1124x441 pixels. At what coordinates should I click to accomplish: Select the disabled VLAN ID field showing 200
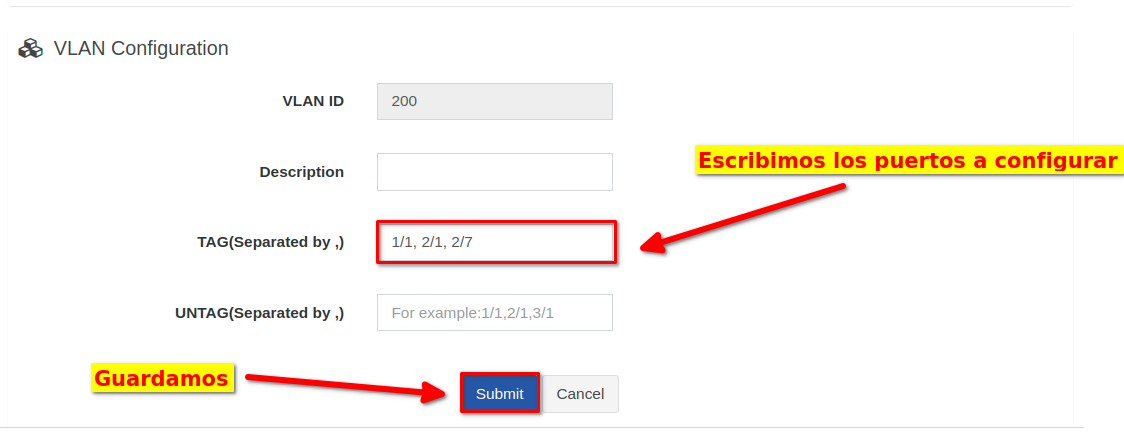(x=494, y=101)
